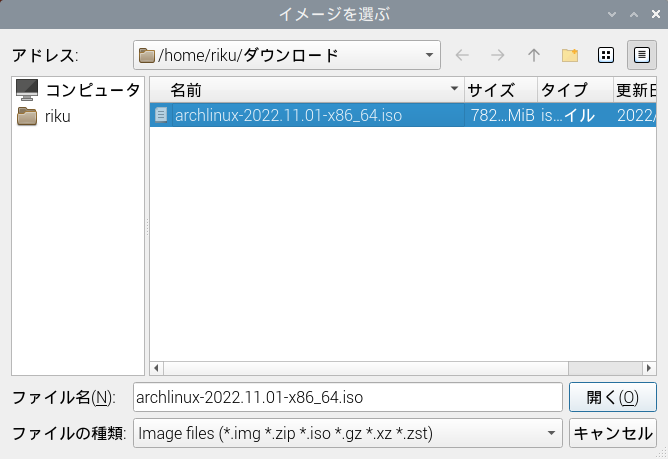Click the file icon next to archlinux iso
Image resolution: width=668 pixels, height=459 pixels.
pos(161,115)
